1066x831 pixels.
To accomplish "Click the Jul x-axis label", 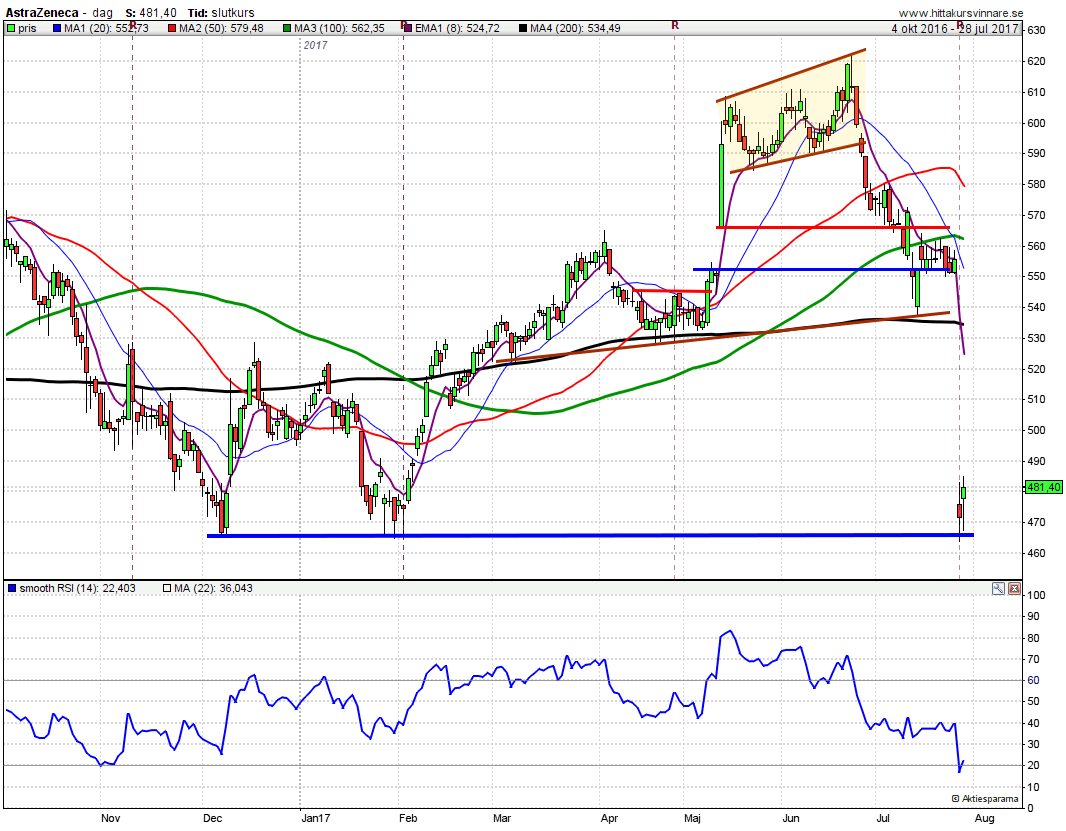I will click(x=884, y=818).
